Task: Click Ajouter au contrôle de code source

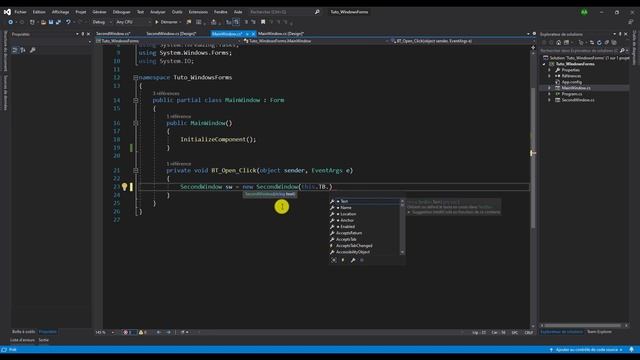Action: 586,350
